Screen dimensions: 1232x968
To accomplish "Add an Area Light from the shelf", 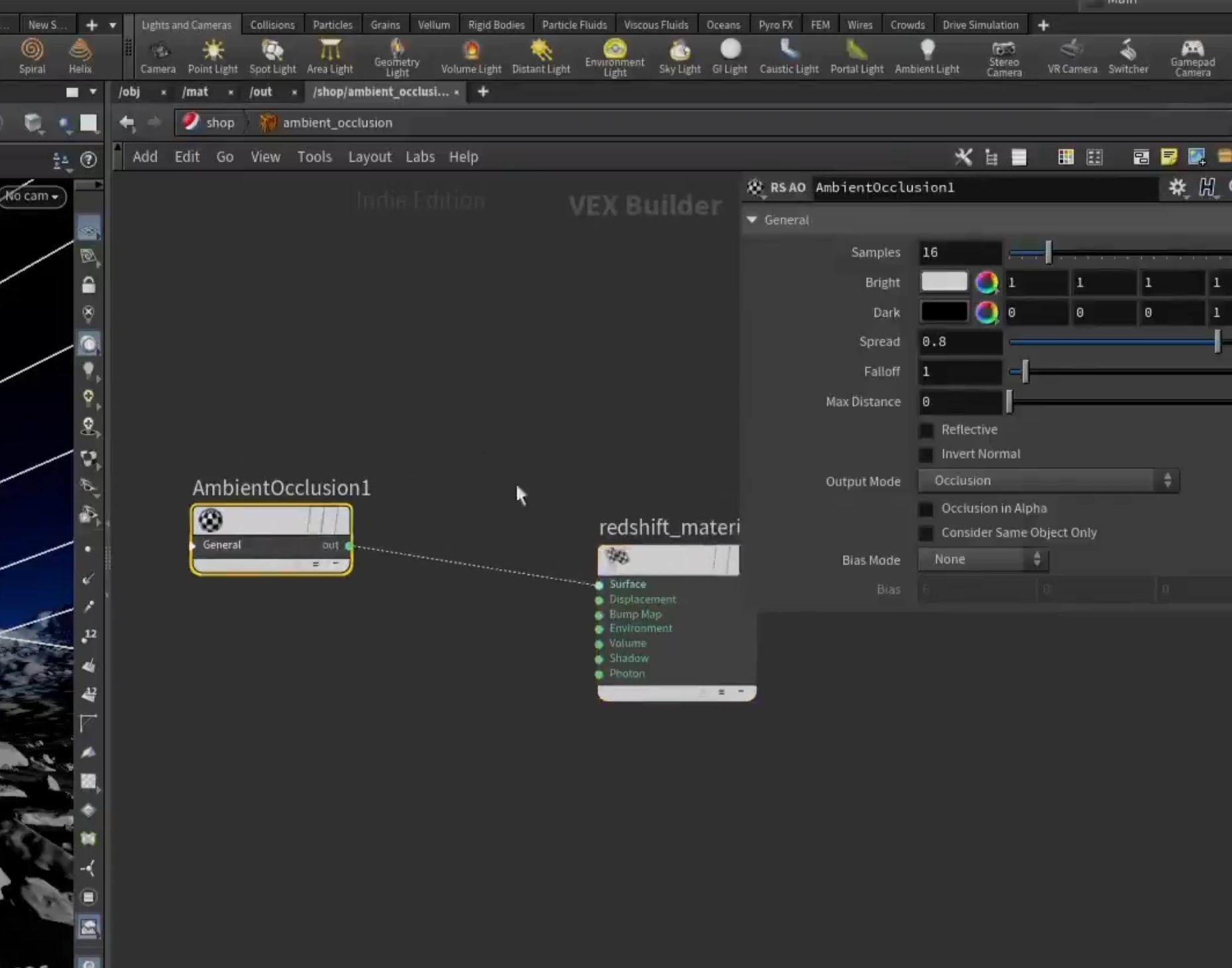I will point(329,57).
